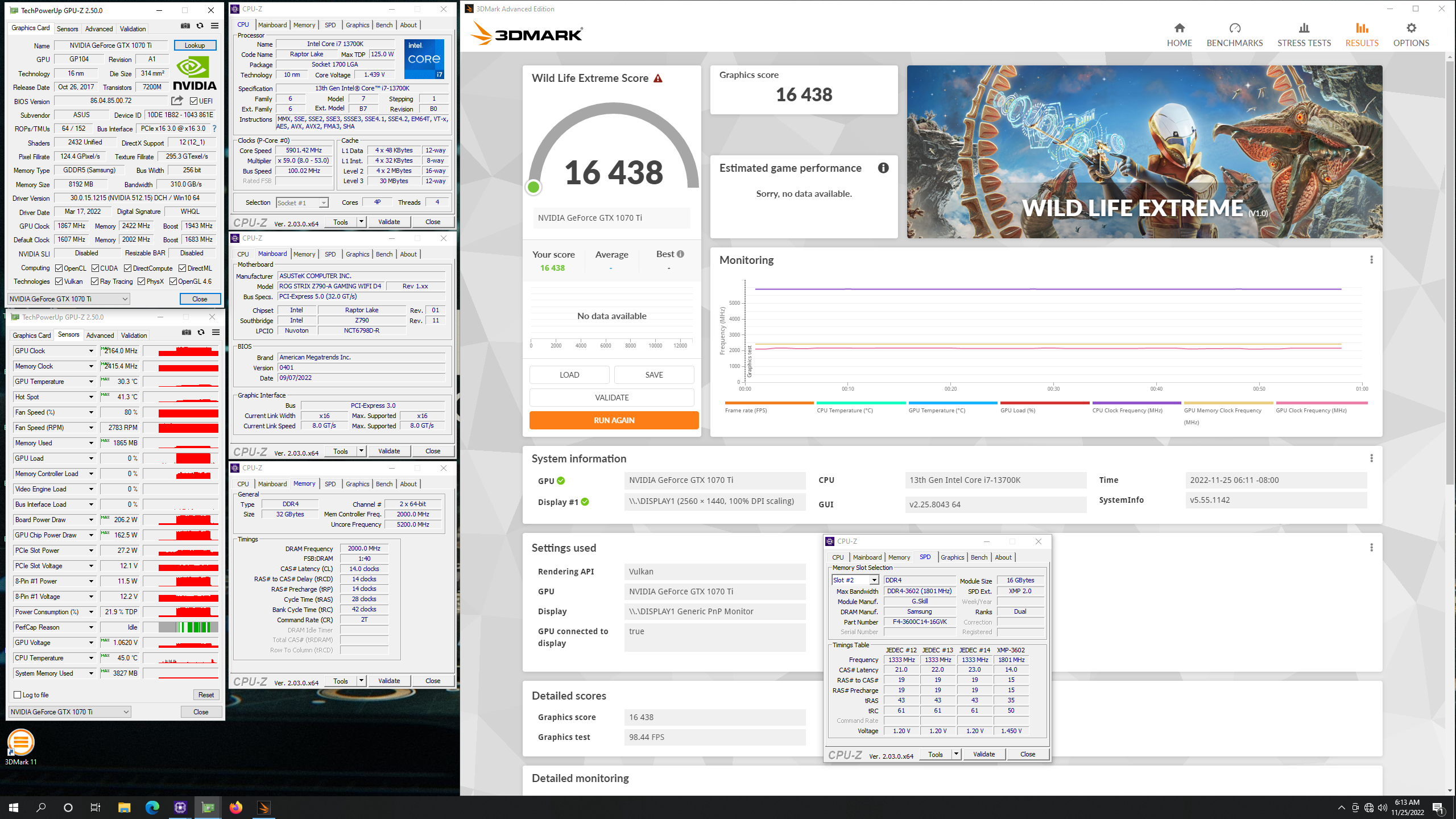The height and width of the screenshot is (819, 1456).
Task: Toggle Ray Tracing checkbox
Action: (x=95, y=282)
